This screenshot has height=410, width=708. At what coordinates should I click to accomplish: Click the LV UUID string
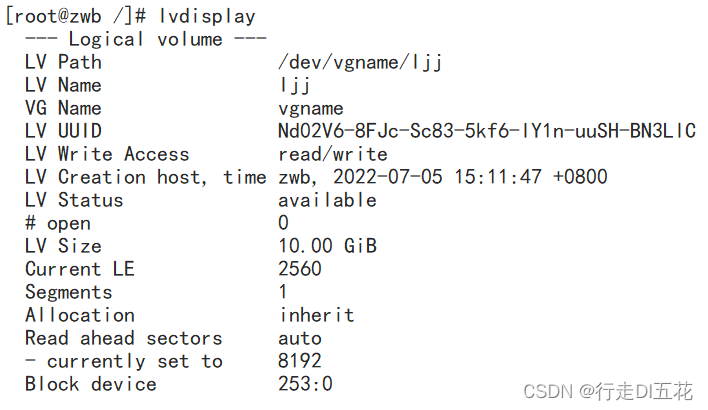pos(486,131)
